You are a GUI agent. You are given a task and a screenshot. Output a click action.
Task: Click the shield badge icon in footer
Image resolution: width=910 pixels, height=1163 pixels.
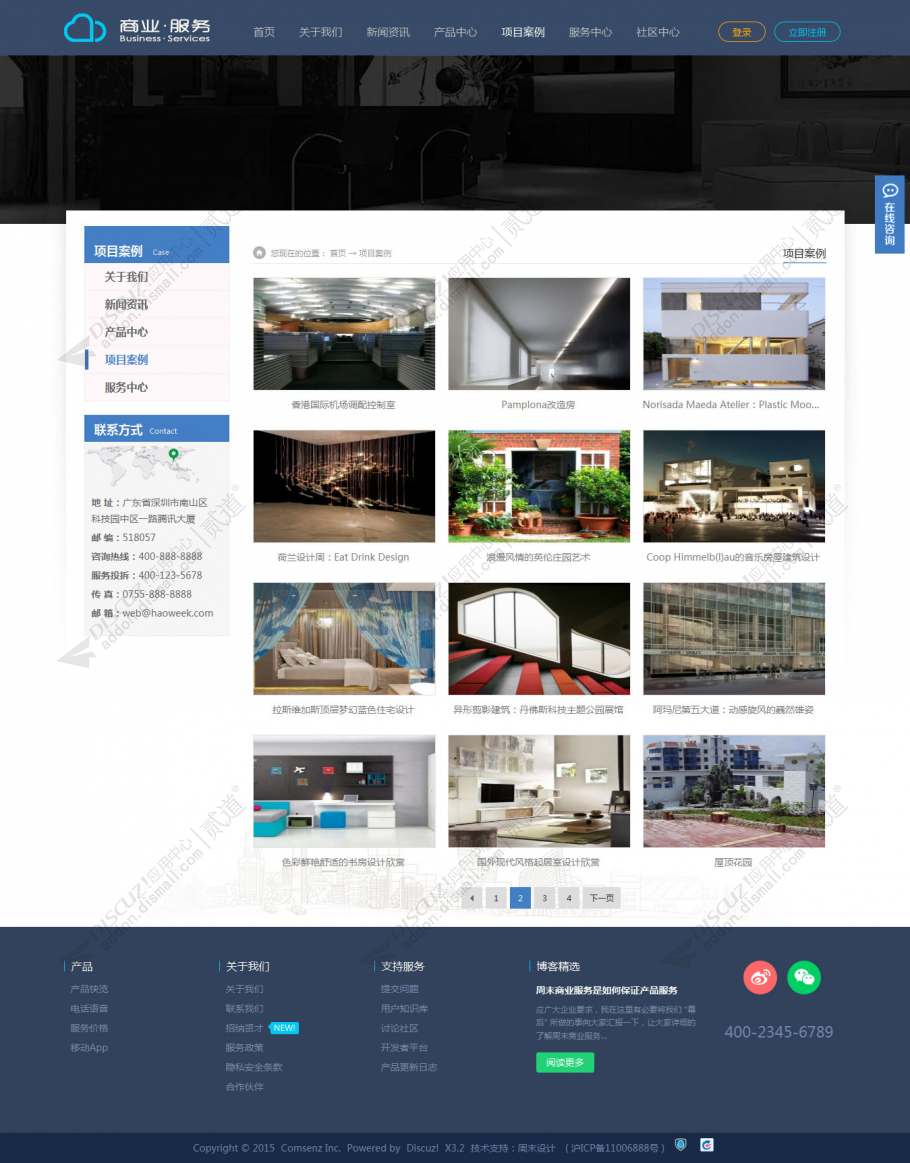680,1144
